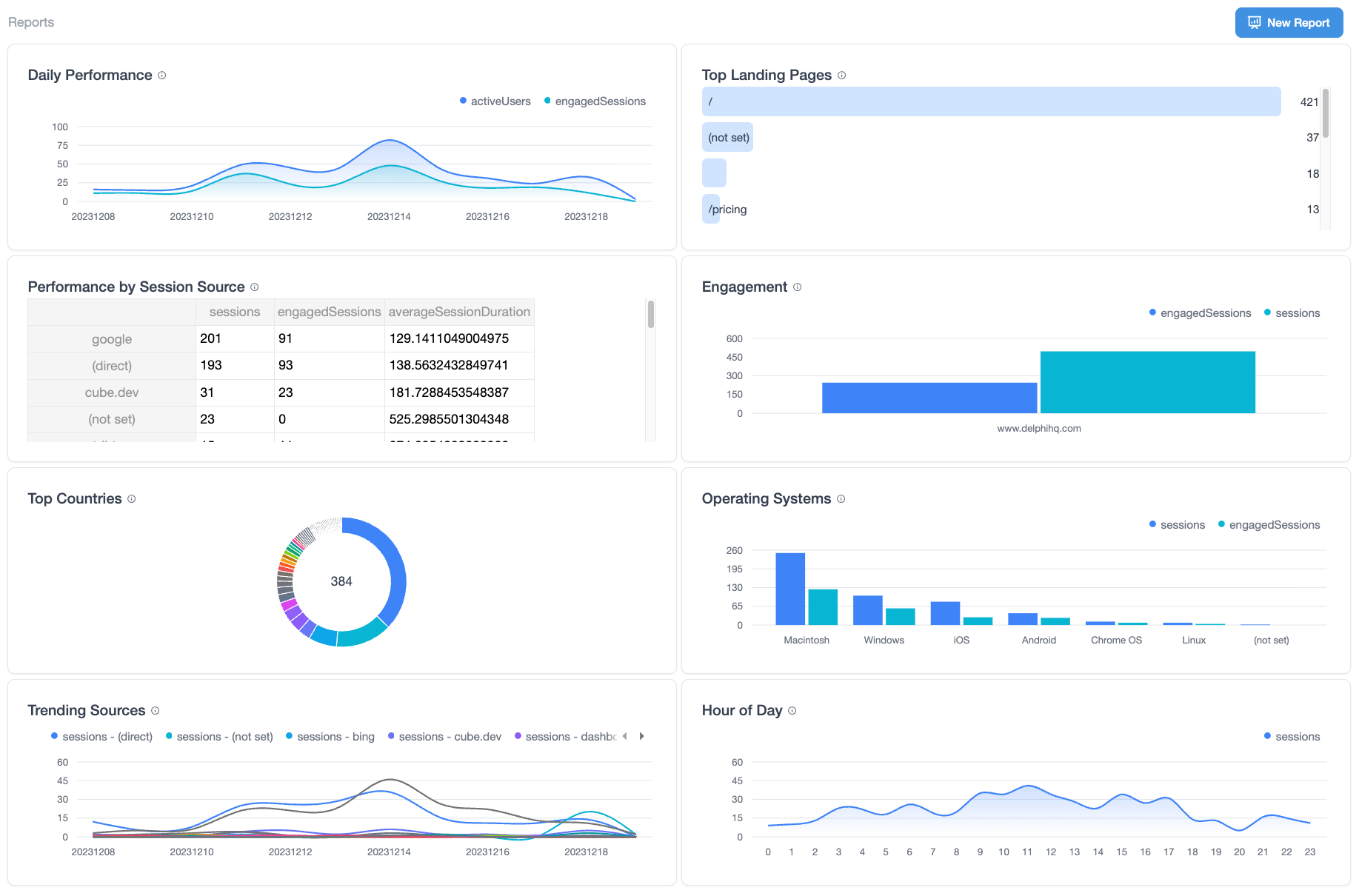Click the teal sessions bar in Engagement
This screenshot has height=896, width=1359.
click(1147, 382)
